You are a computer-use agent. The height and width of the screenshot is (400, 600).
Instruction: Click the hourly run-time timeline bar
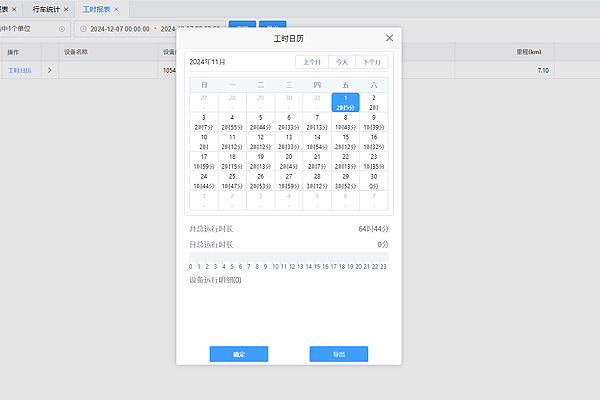coord(288,256)
